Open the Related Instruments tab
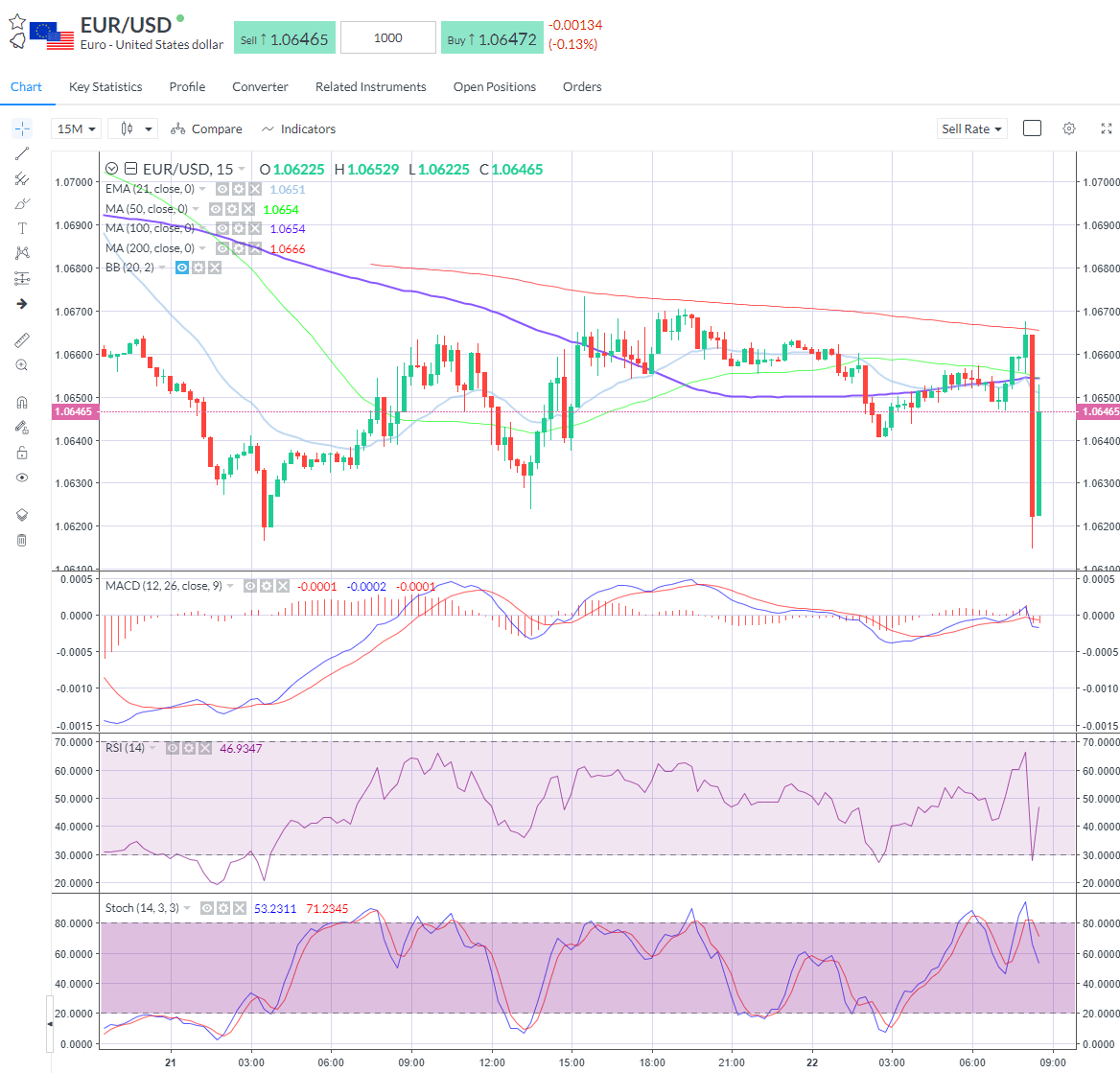Image resolution: width=1120 pixels, height=1073 pixels. [x=371, y=86]
